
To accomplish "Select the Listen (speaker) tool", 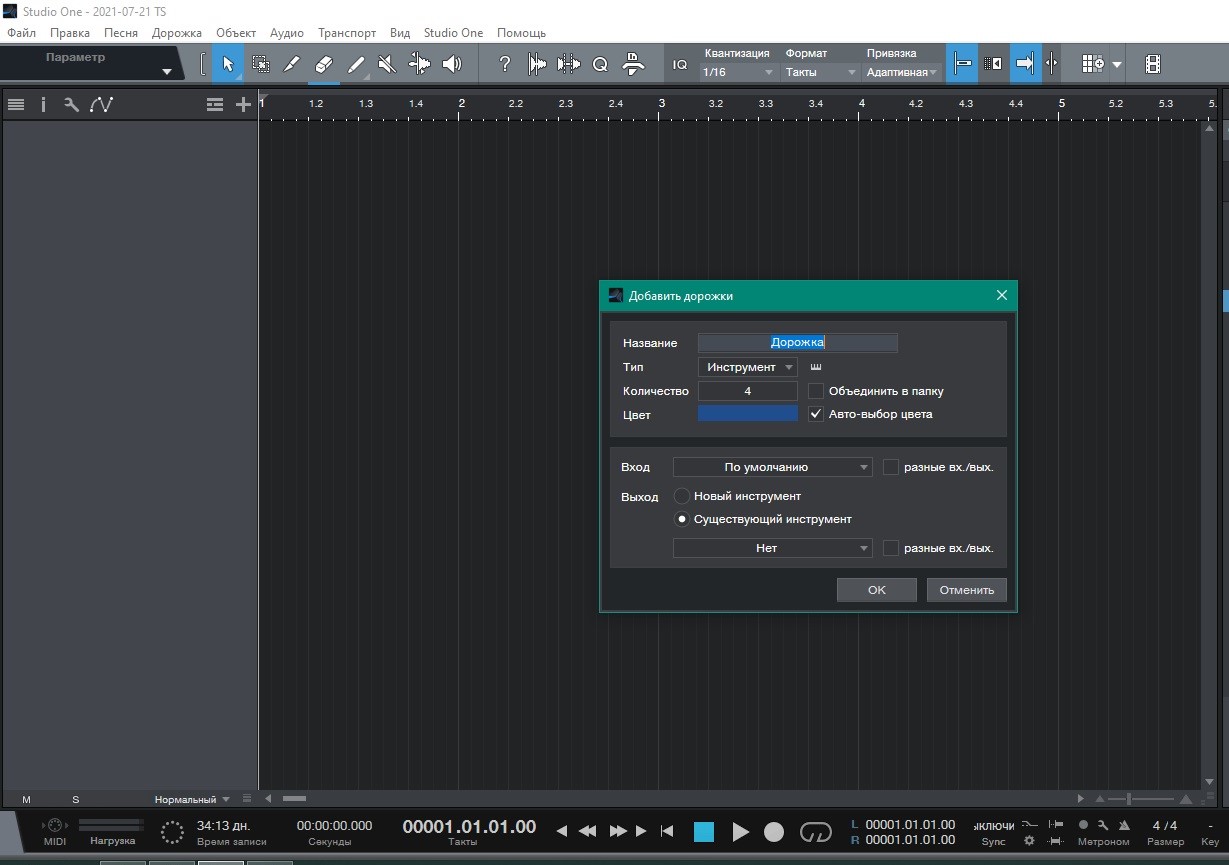I will click(x=452, y=64).
